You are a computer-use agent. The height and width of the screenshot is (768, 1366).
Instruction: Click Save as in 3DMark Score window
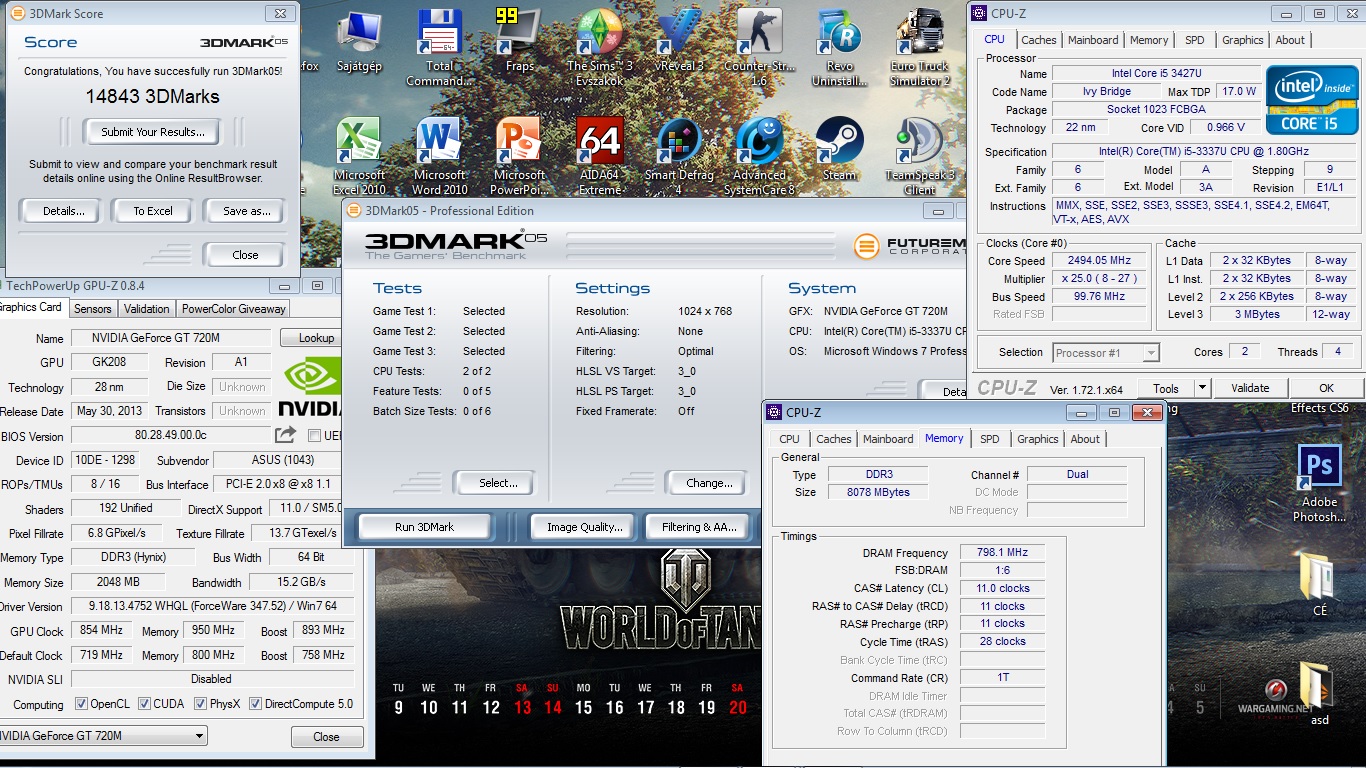click(x=246, y=211)
